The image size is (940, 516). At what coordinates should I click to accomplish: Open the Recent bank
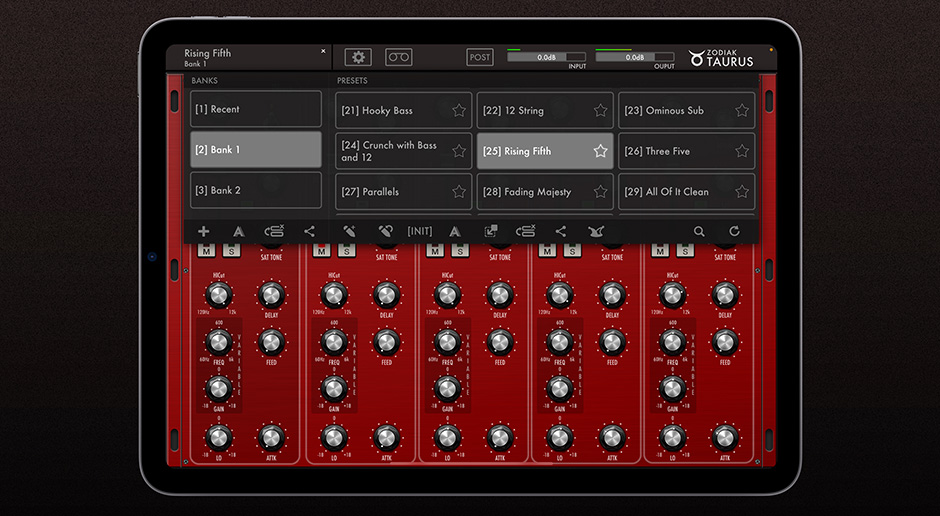256,109
